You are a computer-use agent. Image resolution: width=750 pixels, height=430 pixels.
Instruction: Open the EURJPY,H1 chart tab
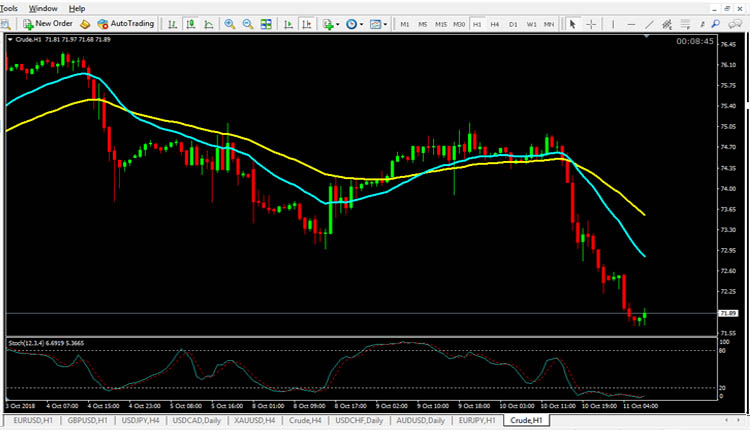click(477, 420)
